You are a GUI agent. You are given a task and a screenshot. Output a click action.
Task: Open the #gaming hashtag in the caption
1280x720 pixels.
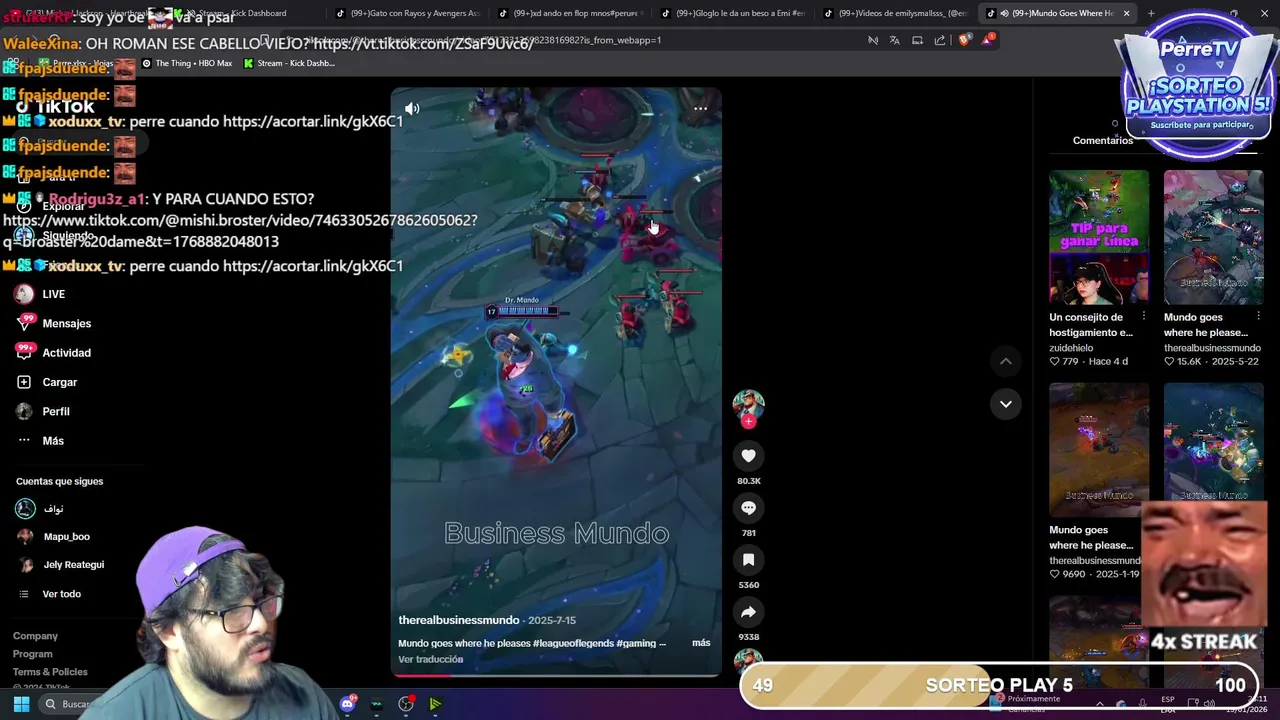click(x=636, y=643)
